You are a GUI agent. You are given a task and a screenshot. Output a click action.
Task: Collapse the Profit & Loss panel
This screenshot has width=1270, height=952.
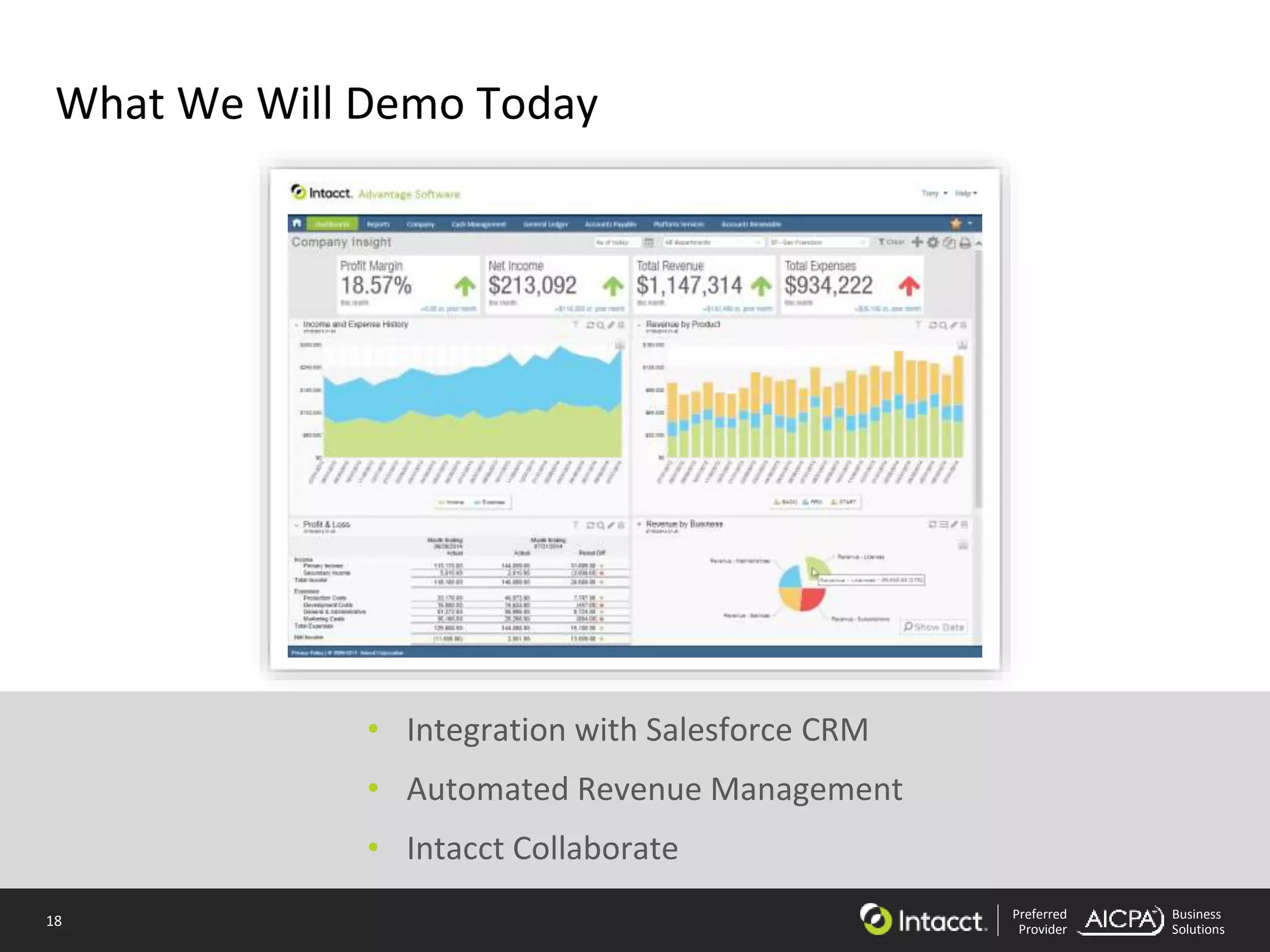tap(296, 525)
